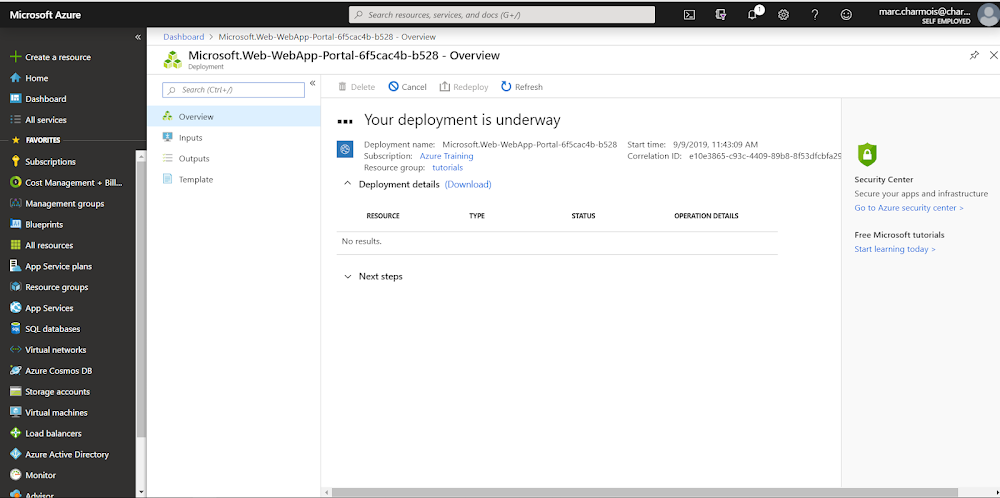Screen dimensions: 1000x498
Task: Go to Home in sidebar
Action: click(x=29, y=78)
